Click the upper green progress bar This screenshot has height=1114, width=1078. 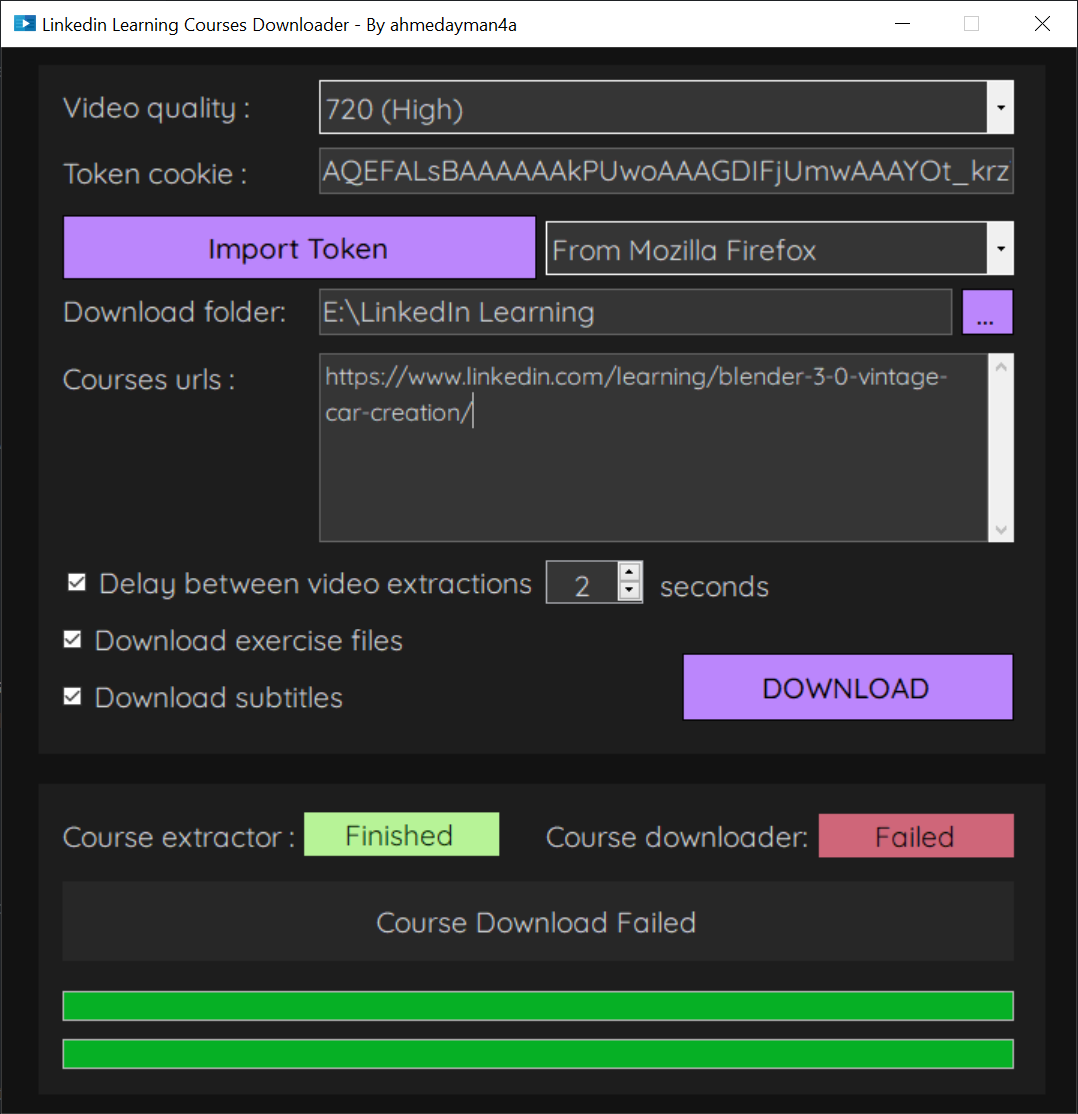click(x=538, y=1006)
